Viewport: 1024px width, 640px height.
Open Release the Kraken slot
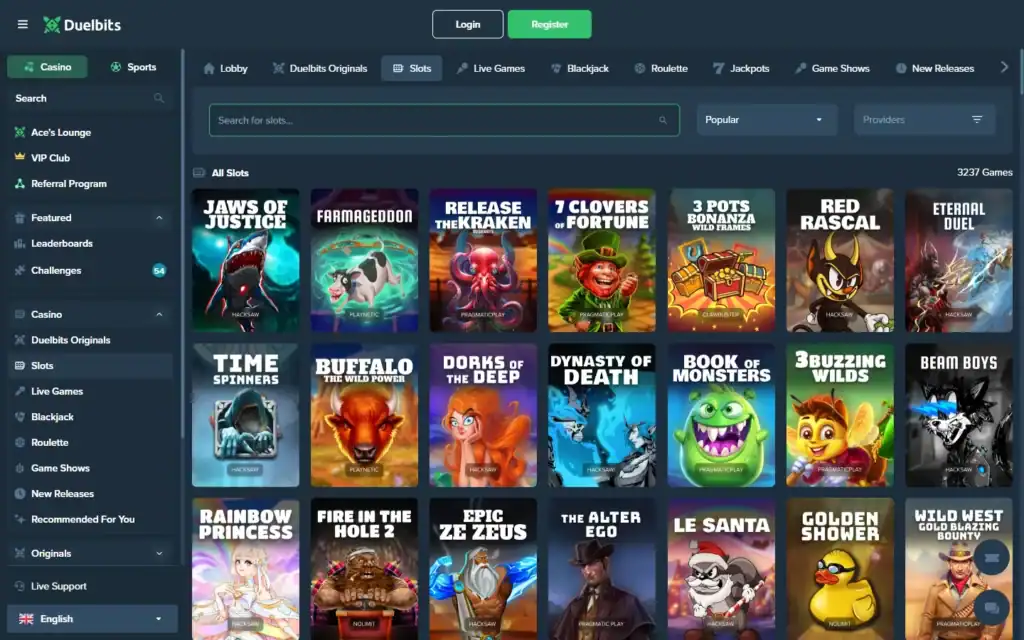click(x=483, y=260)
